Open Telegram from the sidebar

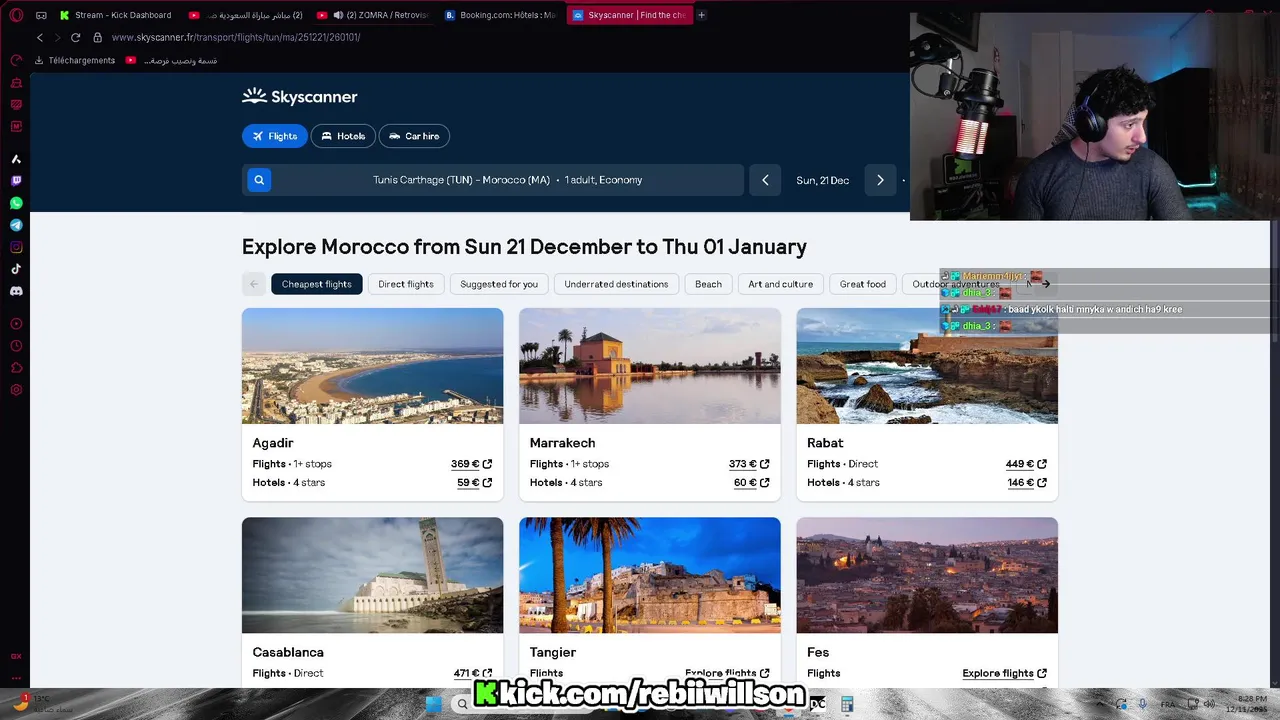tap(16, 225)
